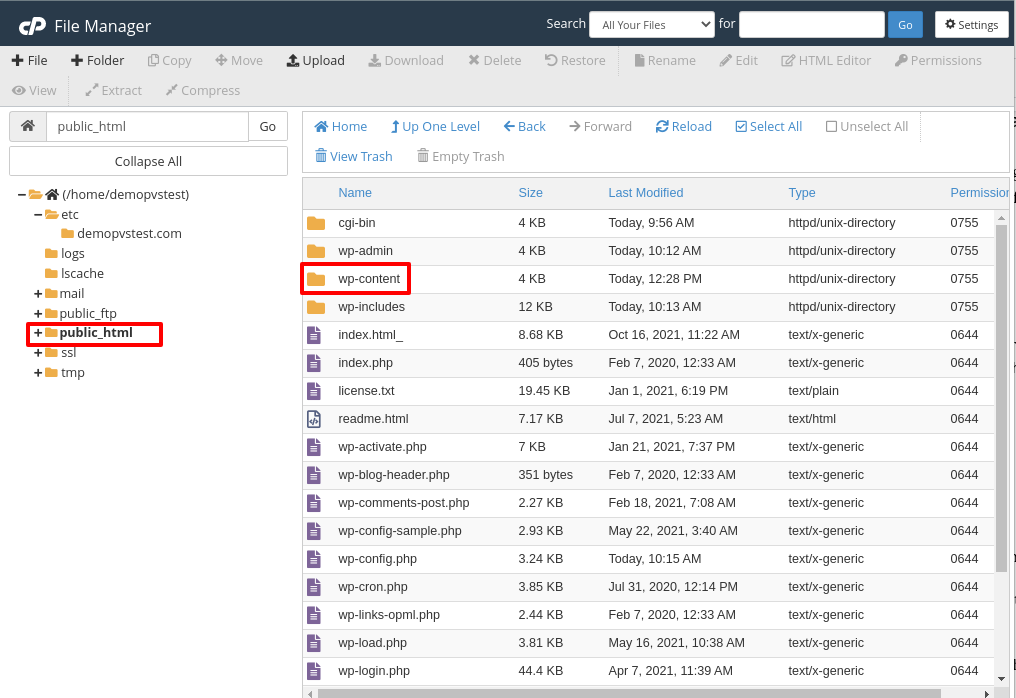Click Delete in the toolbar
This screenshot has width=1016, height=698.
(495, 60)
